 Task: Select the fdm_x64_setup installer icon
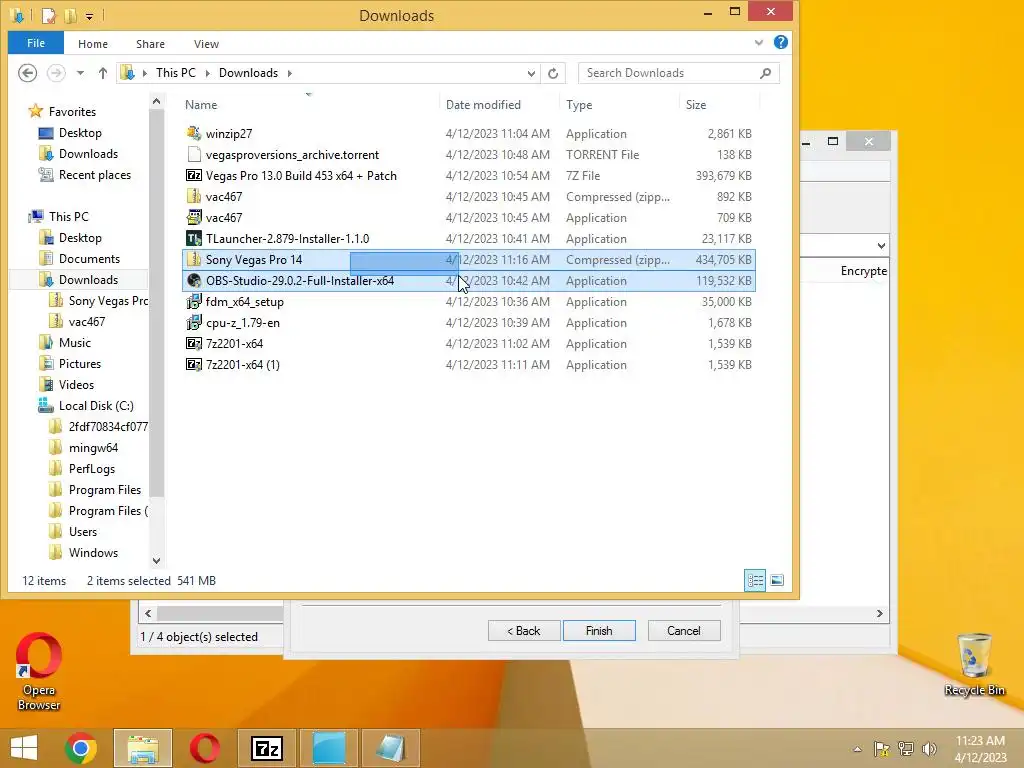coord(194,302)
